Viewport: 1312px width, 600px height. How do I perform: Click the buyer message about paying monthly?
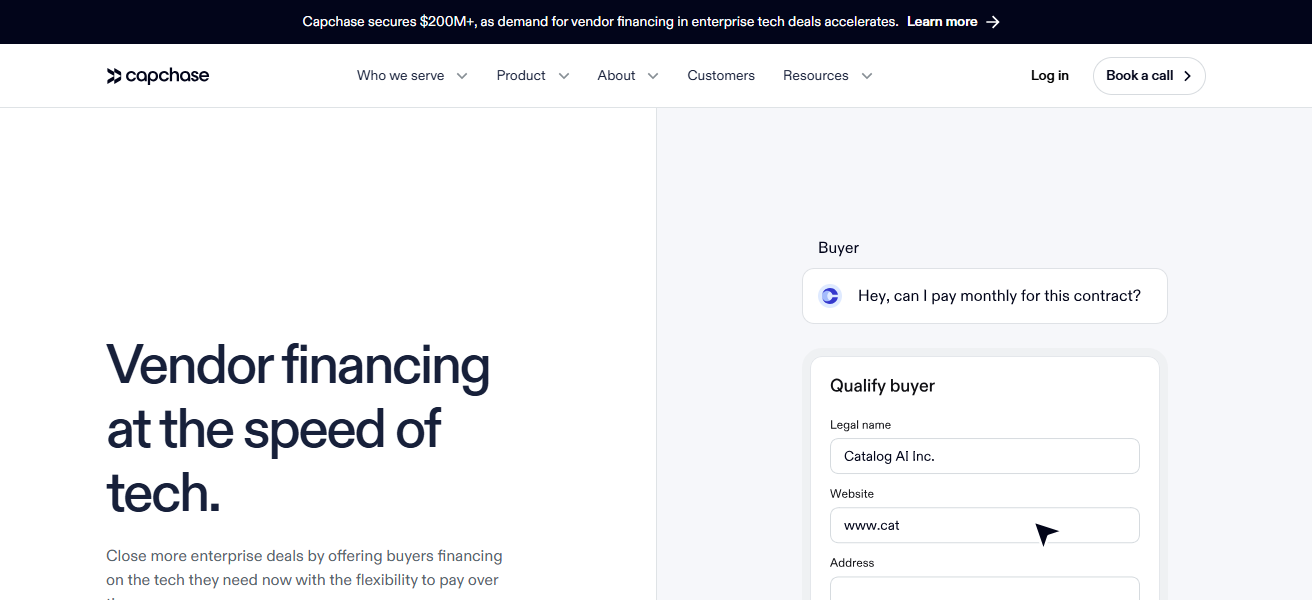pos(985,296)
